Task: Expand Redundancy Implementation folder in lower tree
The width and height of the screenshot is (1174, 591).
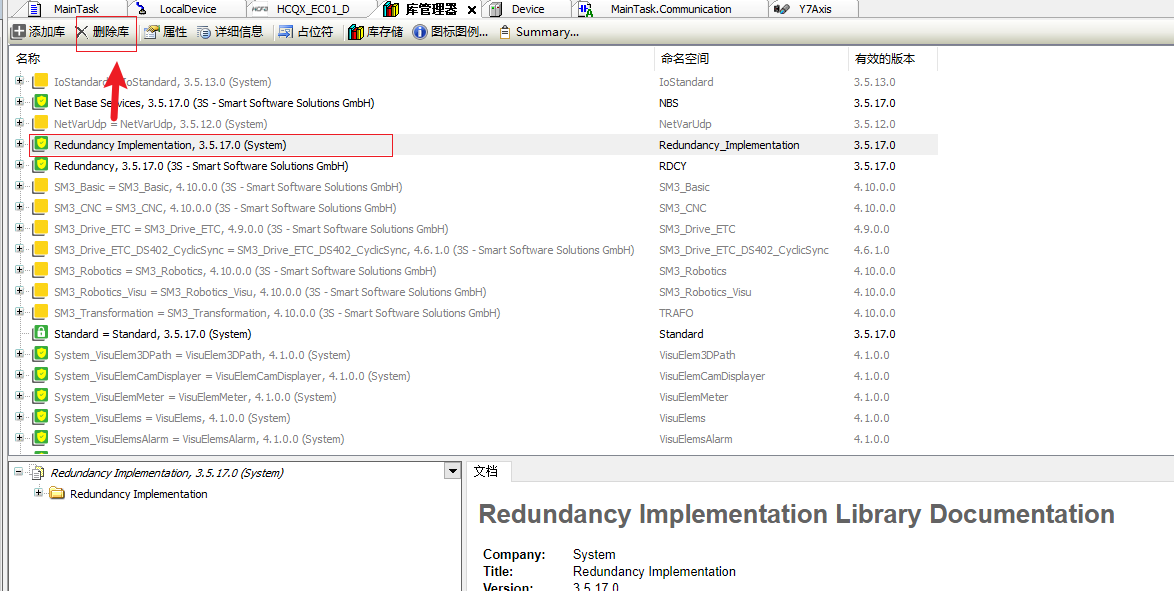Action: point(39,493)
